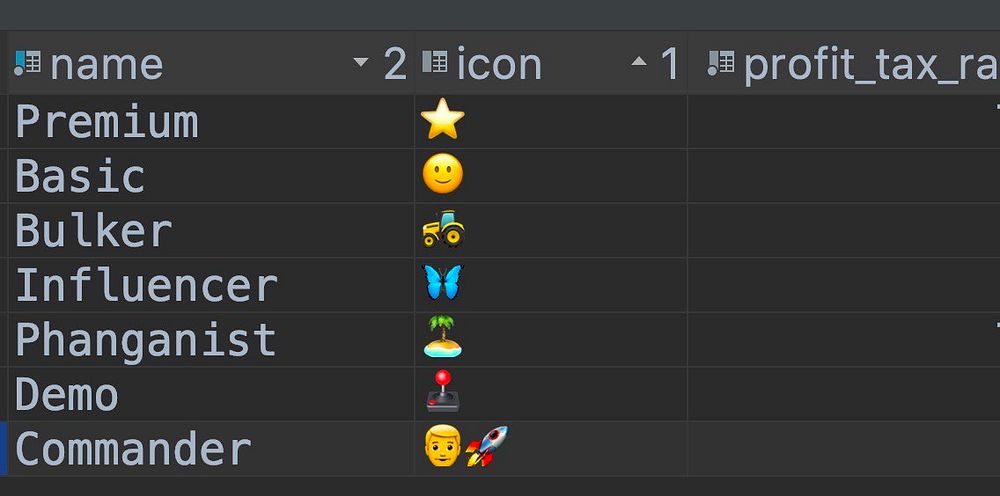Select the tractor emoji in Bulker row
The width and height of the screenshot is (1000, 496).
point(443,229)
